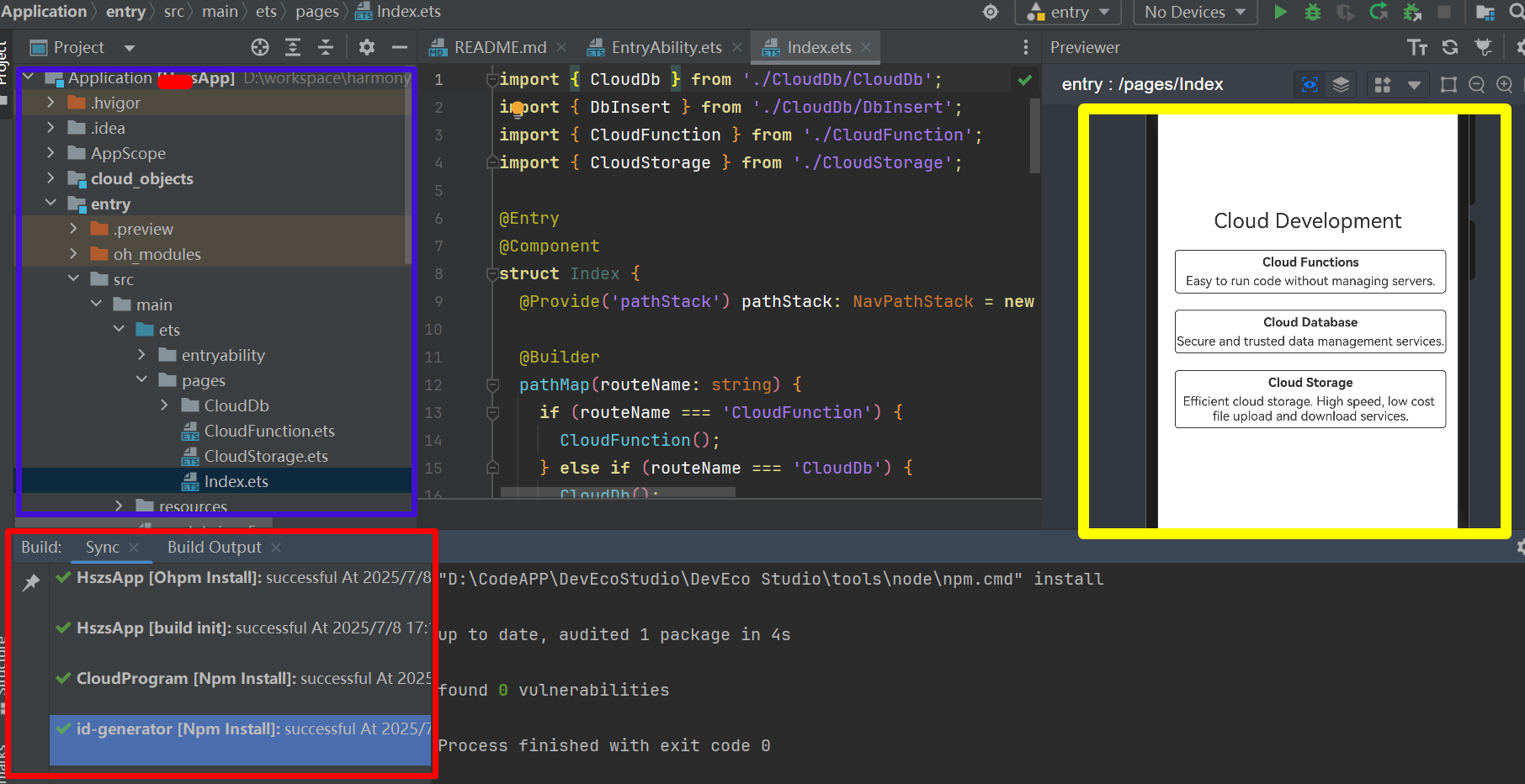Start debugging with the green bug icon
Screen dimensions: 1525x784
(1312, 12)
